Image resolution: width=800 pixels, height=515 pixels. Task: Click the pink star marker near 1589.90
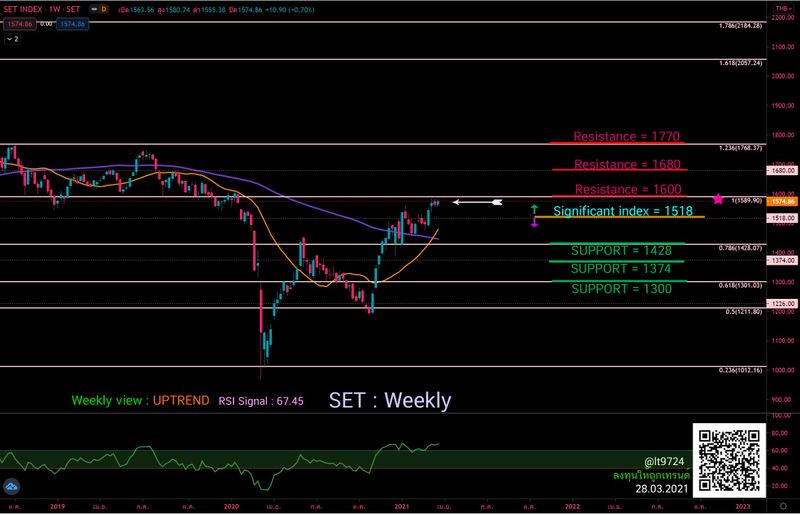coord(718,199)
